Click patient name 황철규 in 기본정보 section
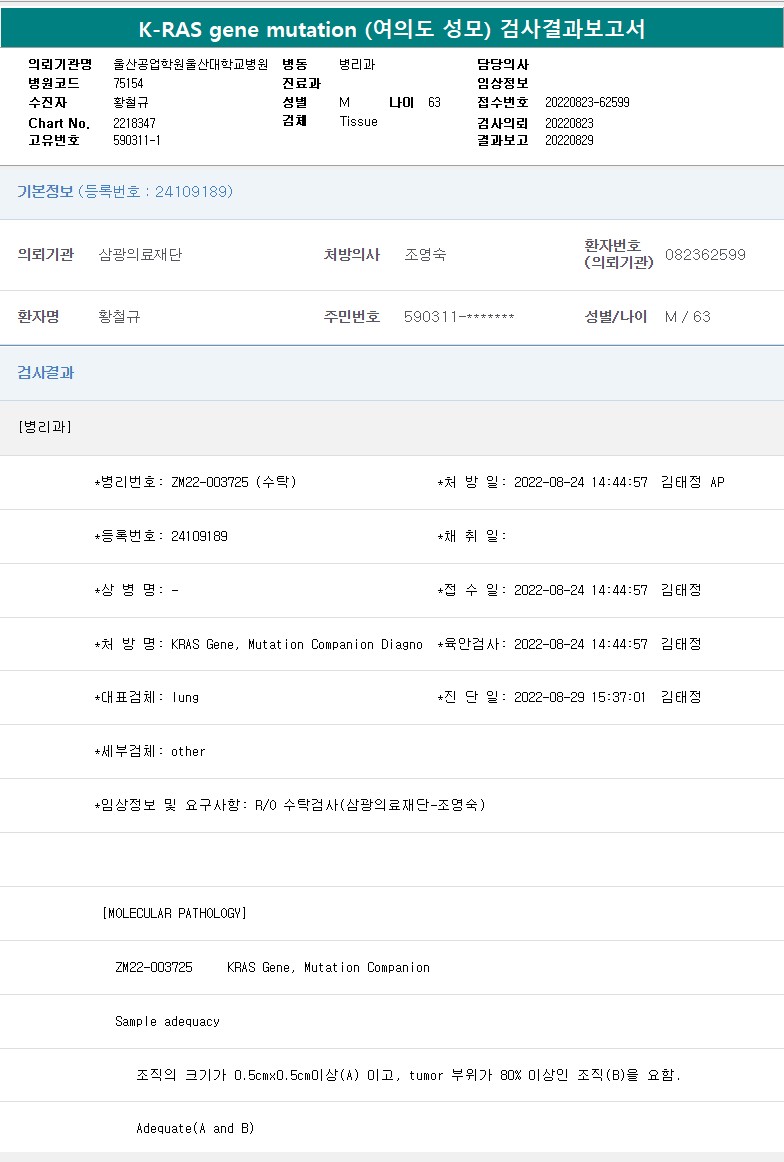 (119, 316)
